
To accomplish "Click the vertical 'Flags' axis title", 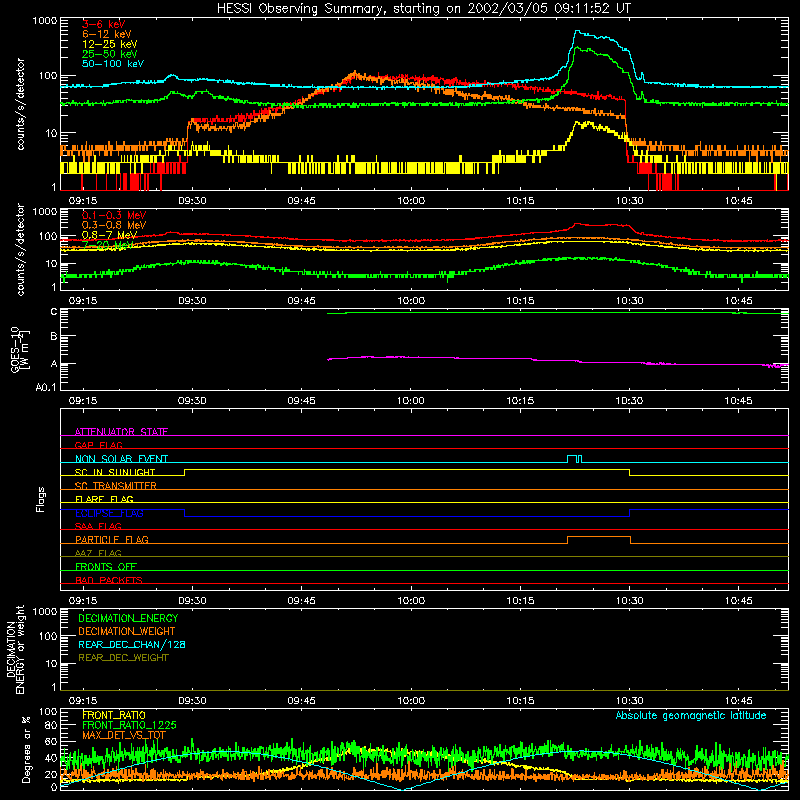I will pyautogui.click(x=40, y=499).
